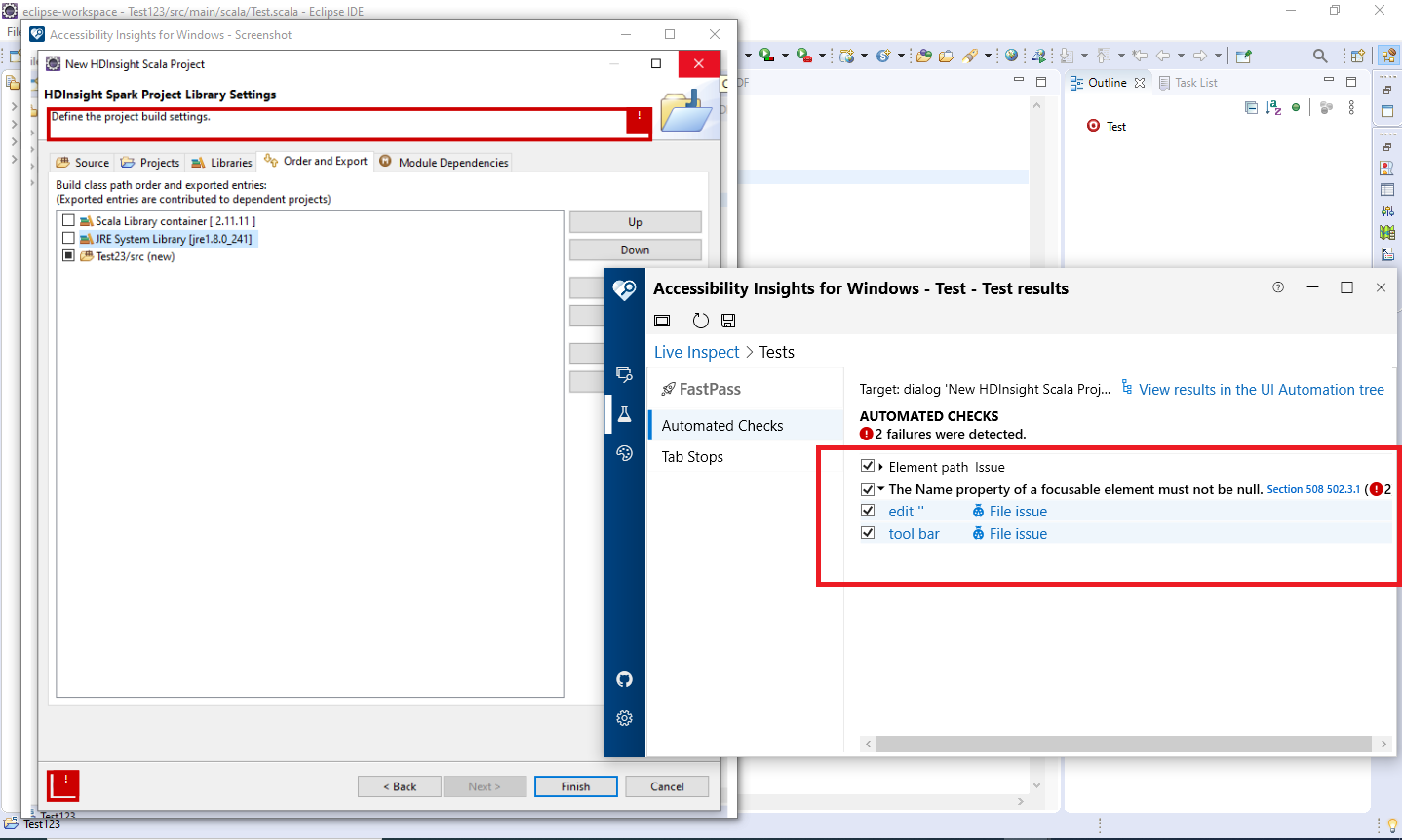Screen dimensions: 1402x840
Task: Open Accessibility Insights settings gear
Action: coord(624,718)
